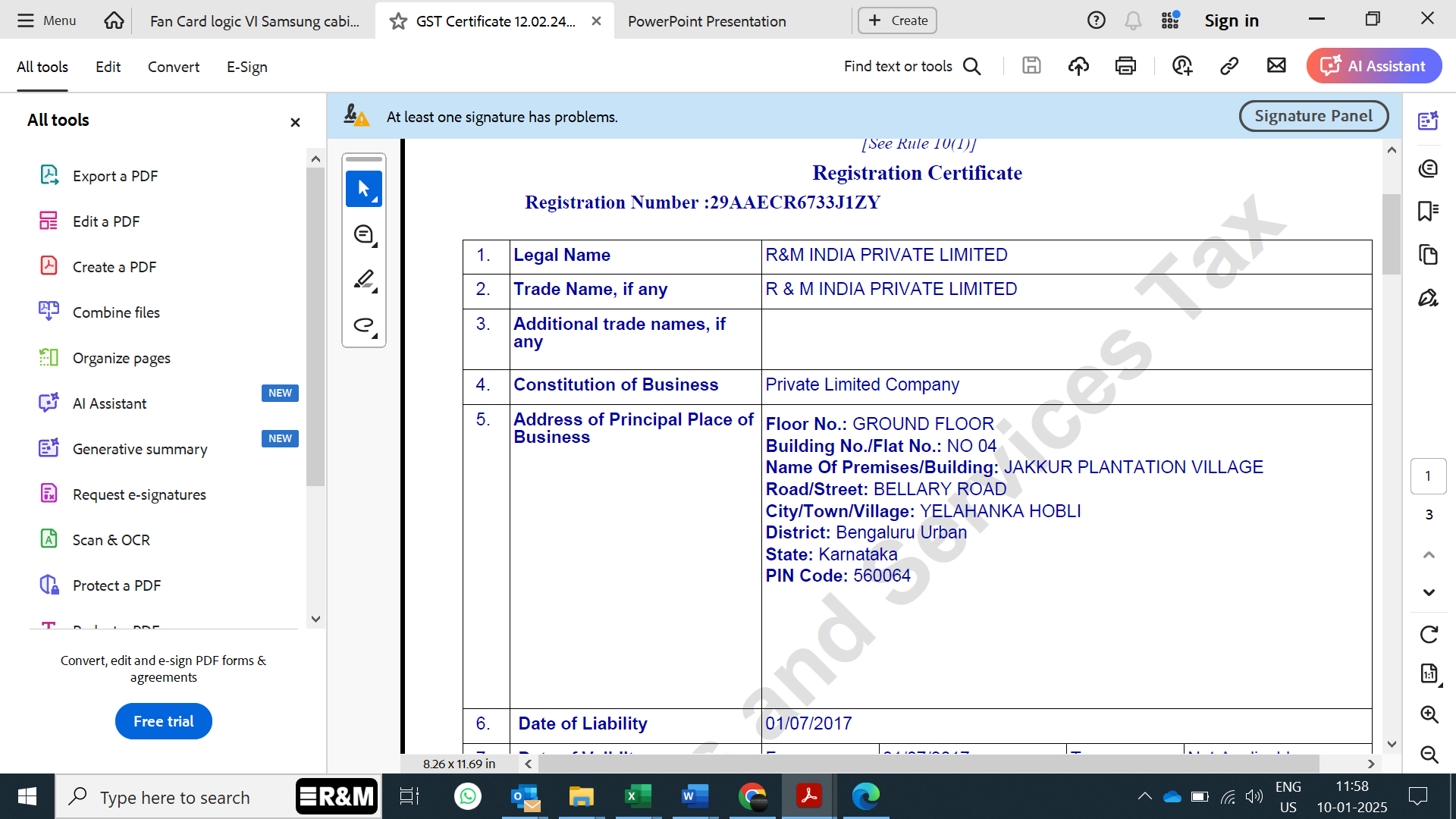This screenshot has height=819, width=1456.
Task: Choose the Select arrow tool
Action: click(x=364, y=189)
